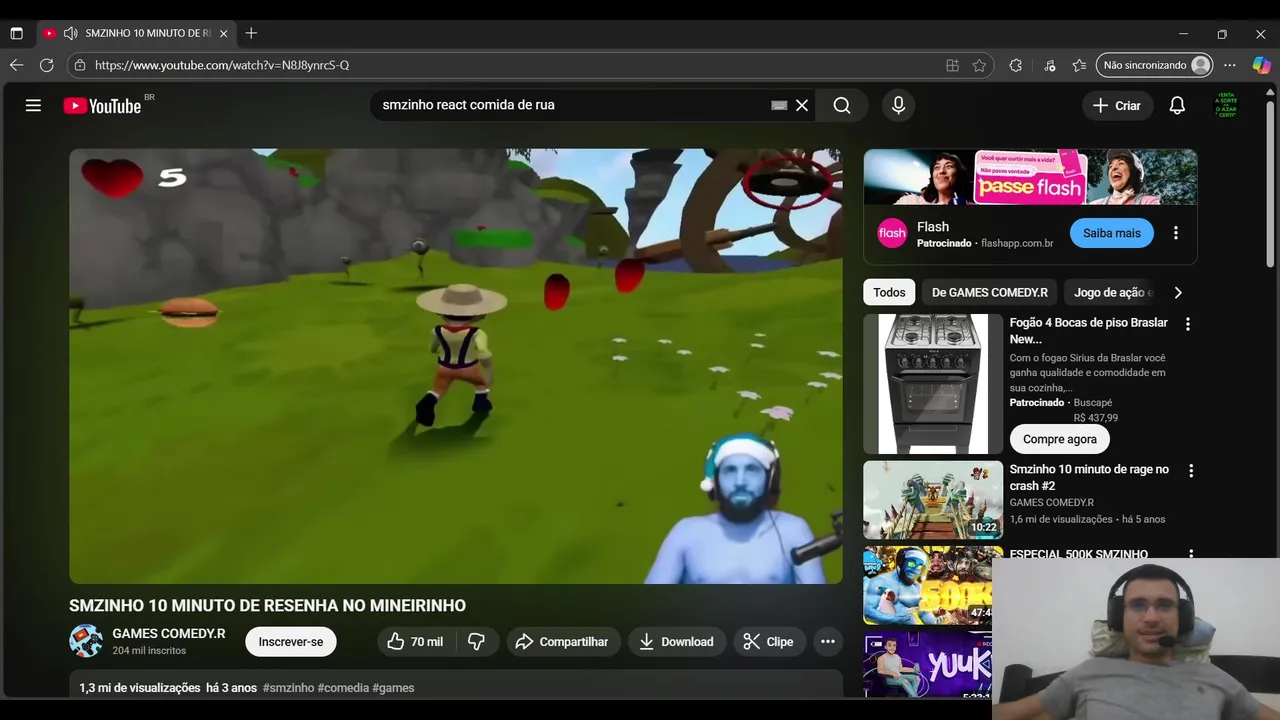The height and width of the screenshot is (720, 1280).
Task: Open the on-screen keyboard in search box
Action: 779,105
